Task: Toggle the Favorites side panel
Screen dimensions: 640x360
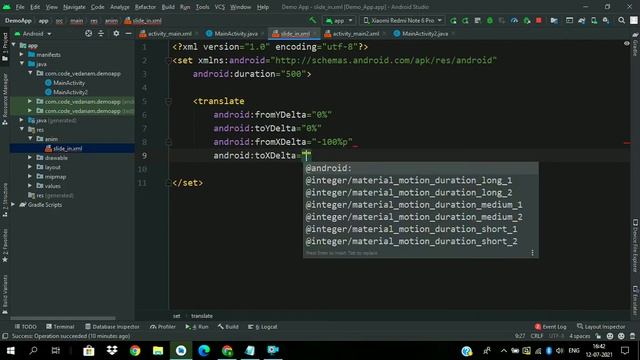Action: pyautogui.click(x=5, y=246)
